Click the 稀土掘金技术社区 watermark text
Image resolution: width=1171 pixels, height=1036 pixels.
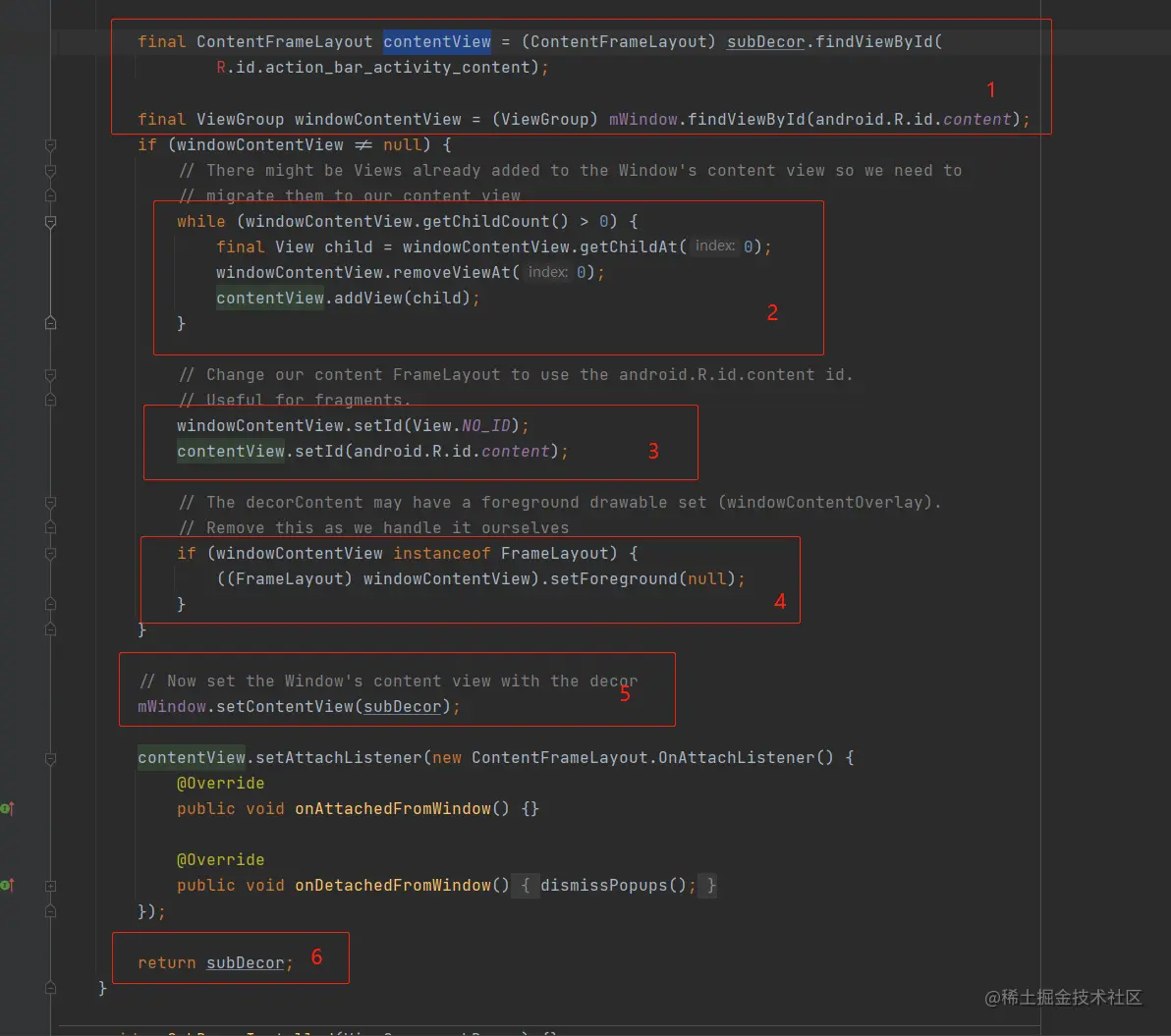click(x=1064, y=998)
